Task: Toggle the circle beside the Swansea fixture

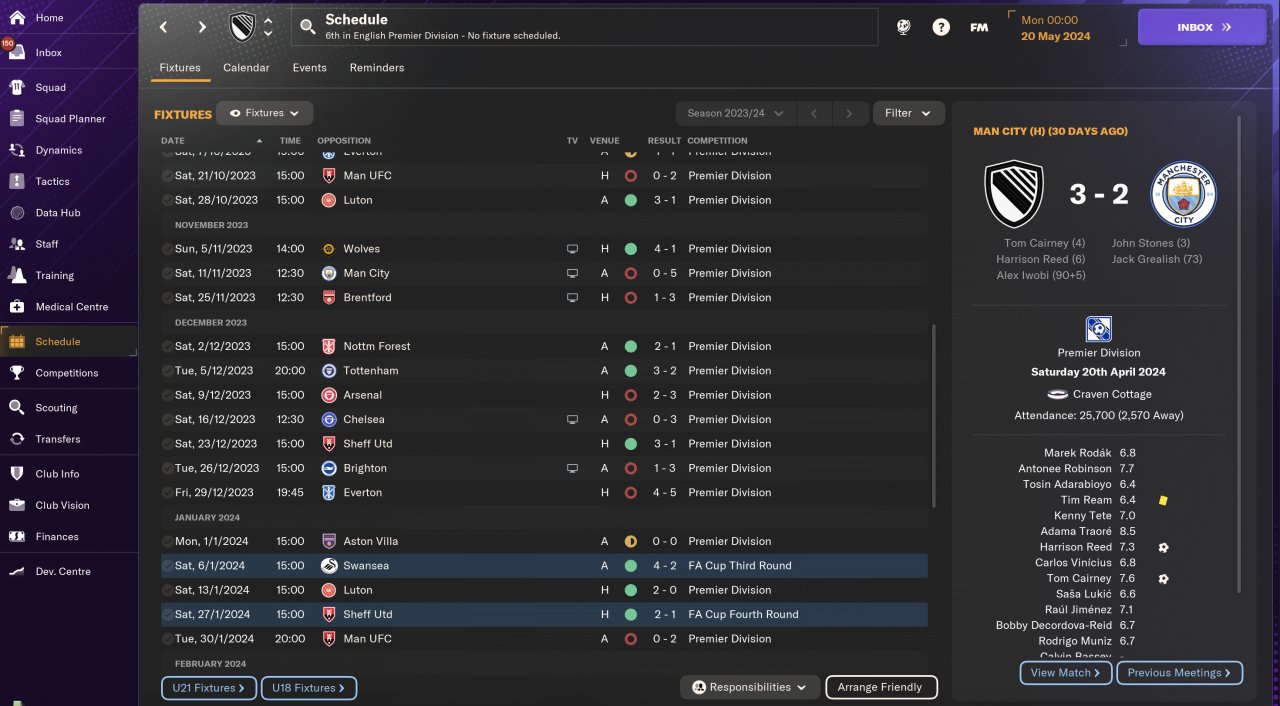Action: pyautogui.click(x=167, y=566)
